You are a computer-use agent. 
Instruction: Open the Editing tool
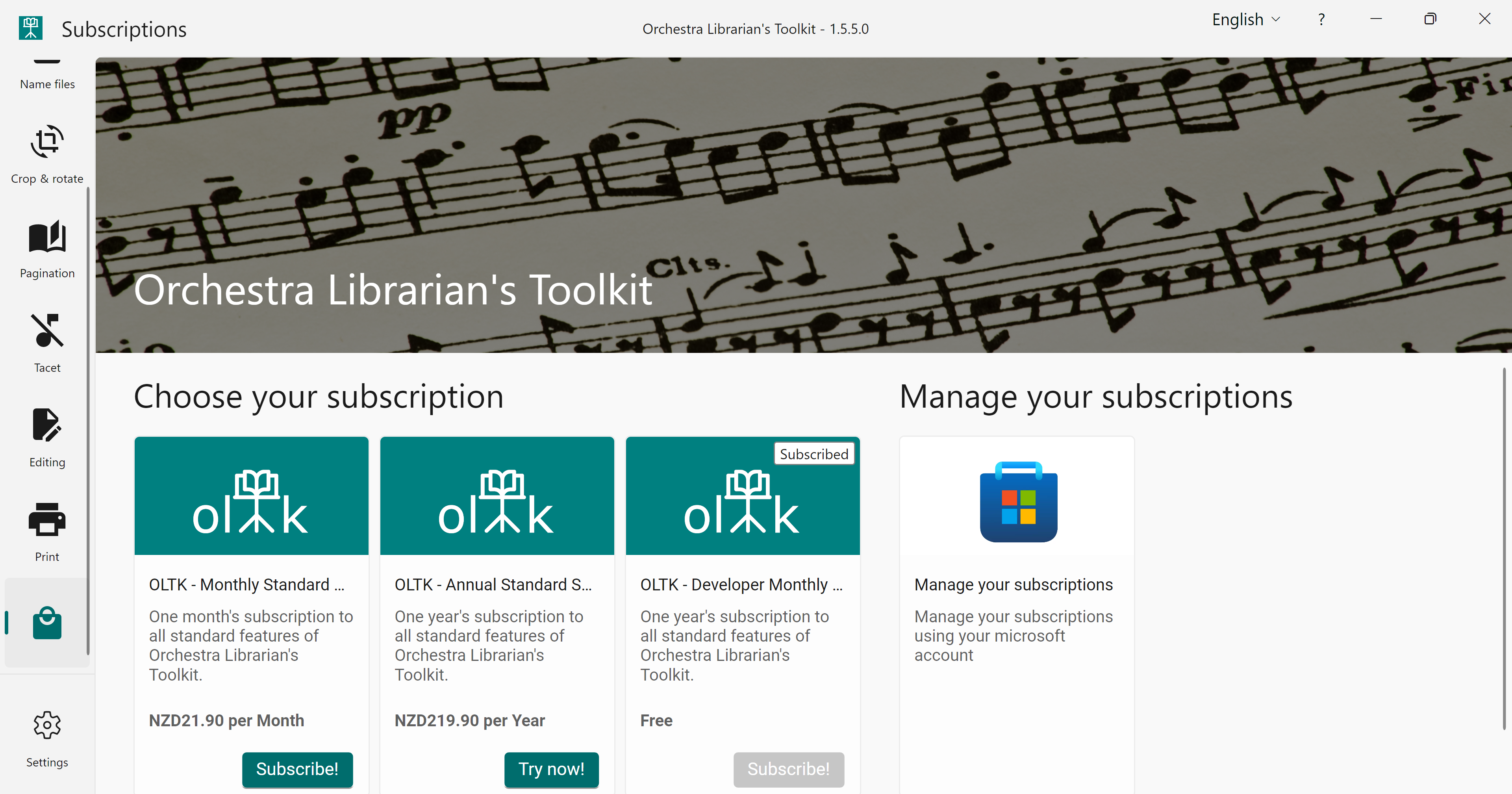(47, 438)
